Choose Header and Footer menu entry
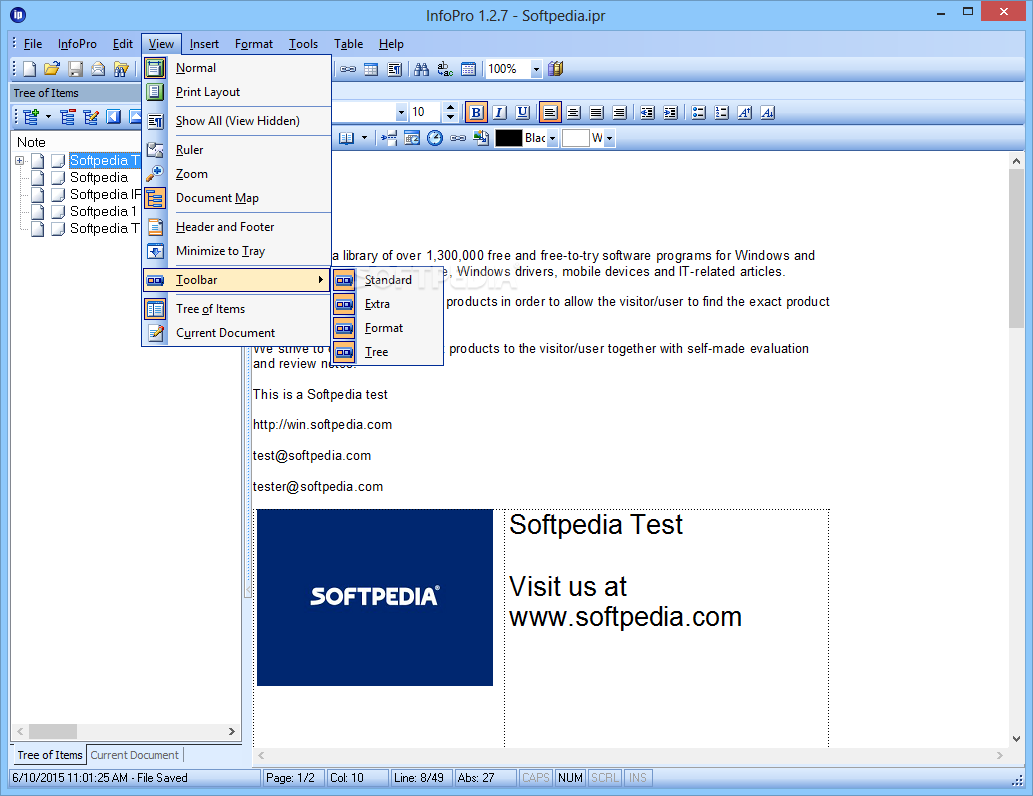1033x796 pixels. coord(237,227)
